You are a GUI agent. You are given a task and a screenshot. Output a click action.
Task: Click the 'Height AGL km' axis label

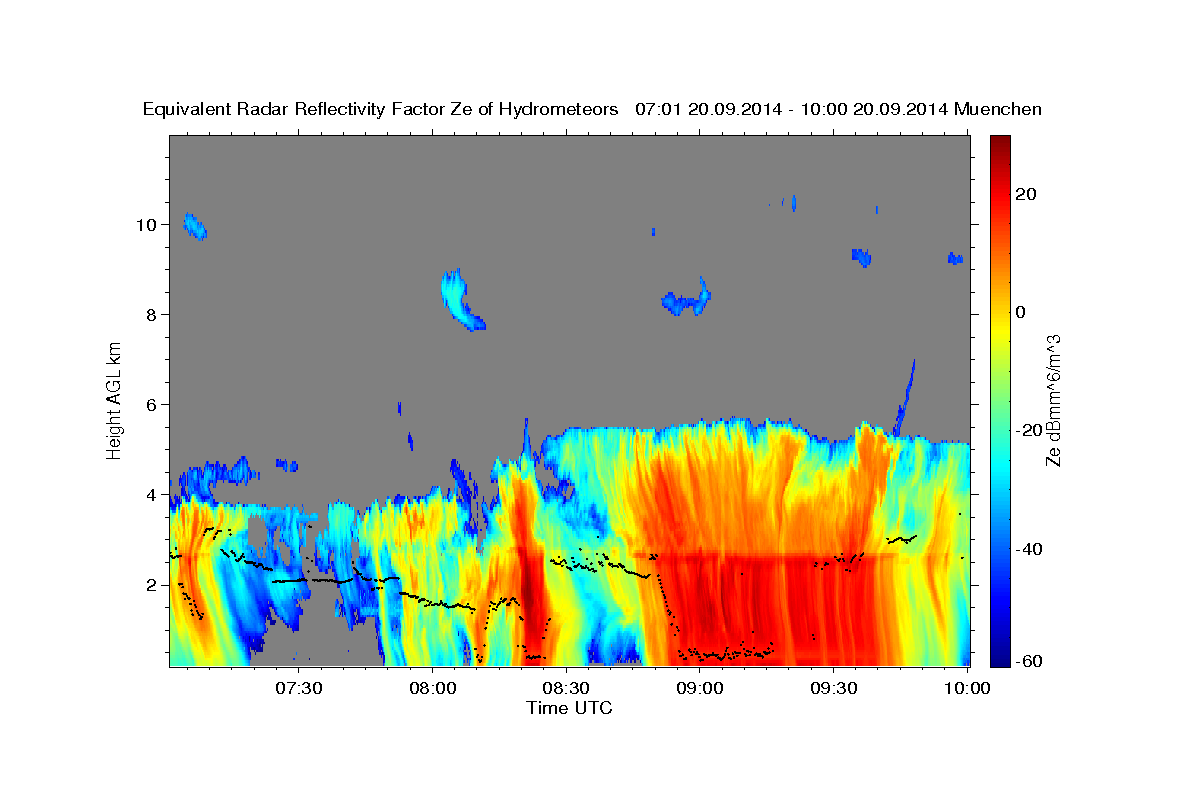click(x=114, y=399)
